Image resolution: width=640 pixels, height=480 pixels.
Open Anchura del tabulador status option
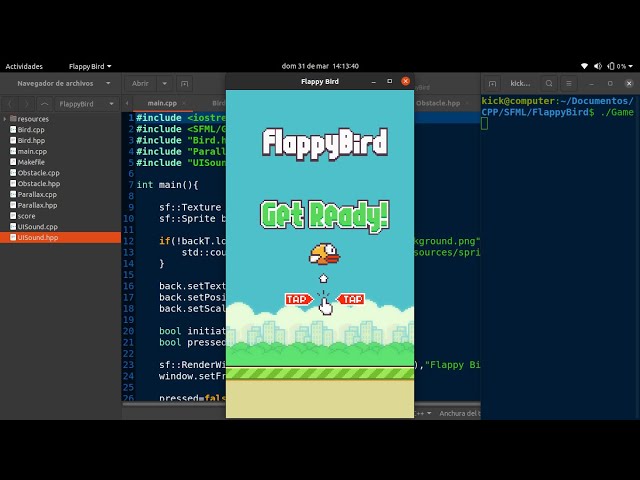point(460,413)
